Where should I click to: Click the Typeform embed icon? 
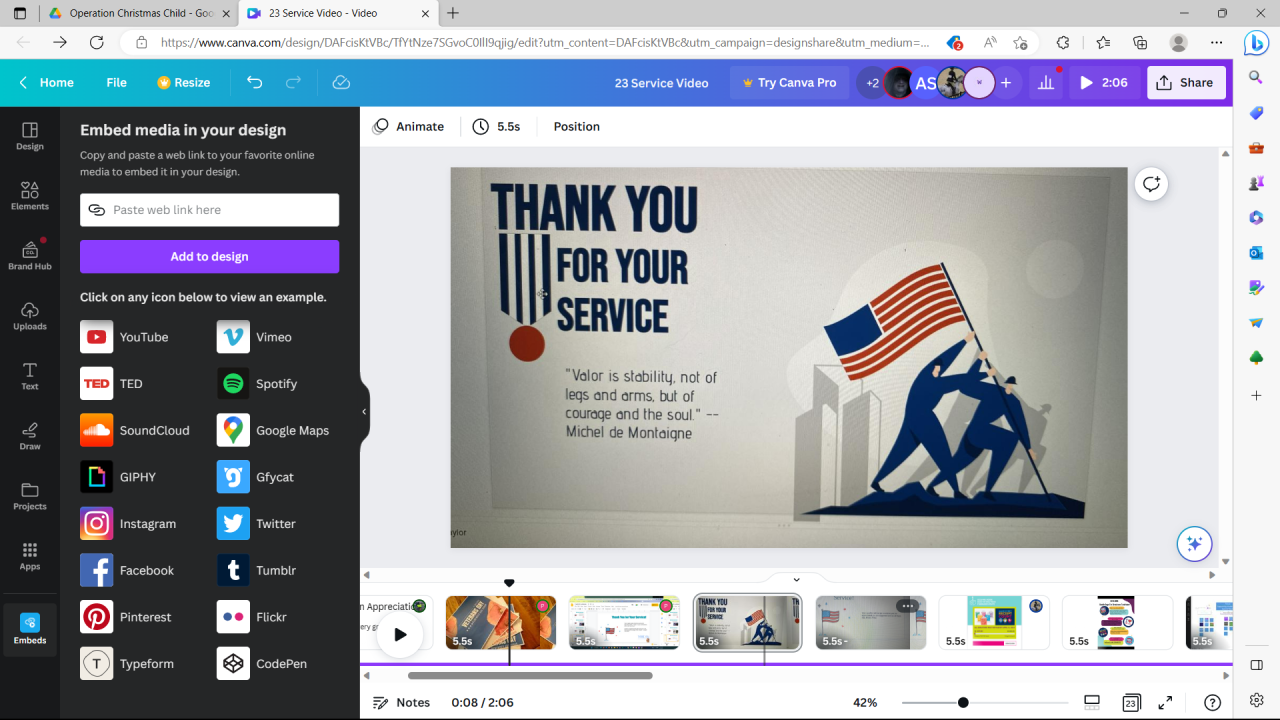coord(97,664)
